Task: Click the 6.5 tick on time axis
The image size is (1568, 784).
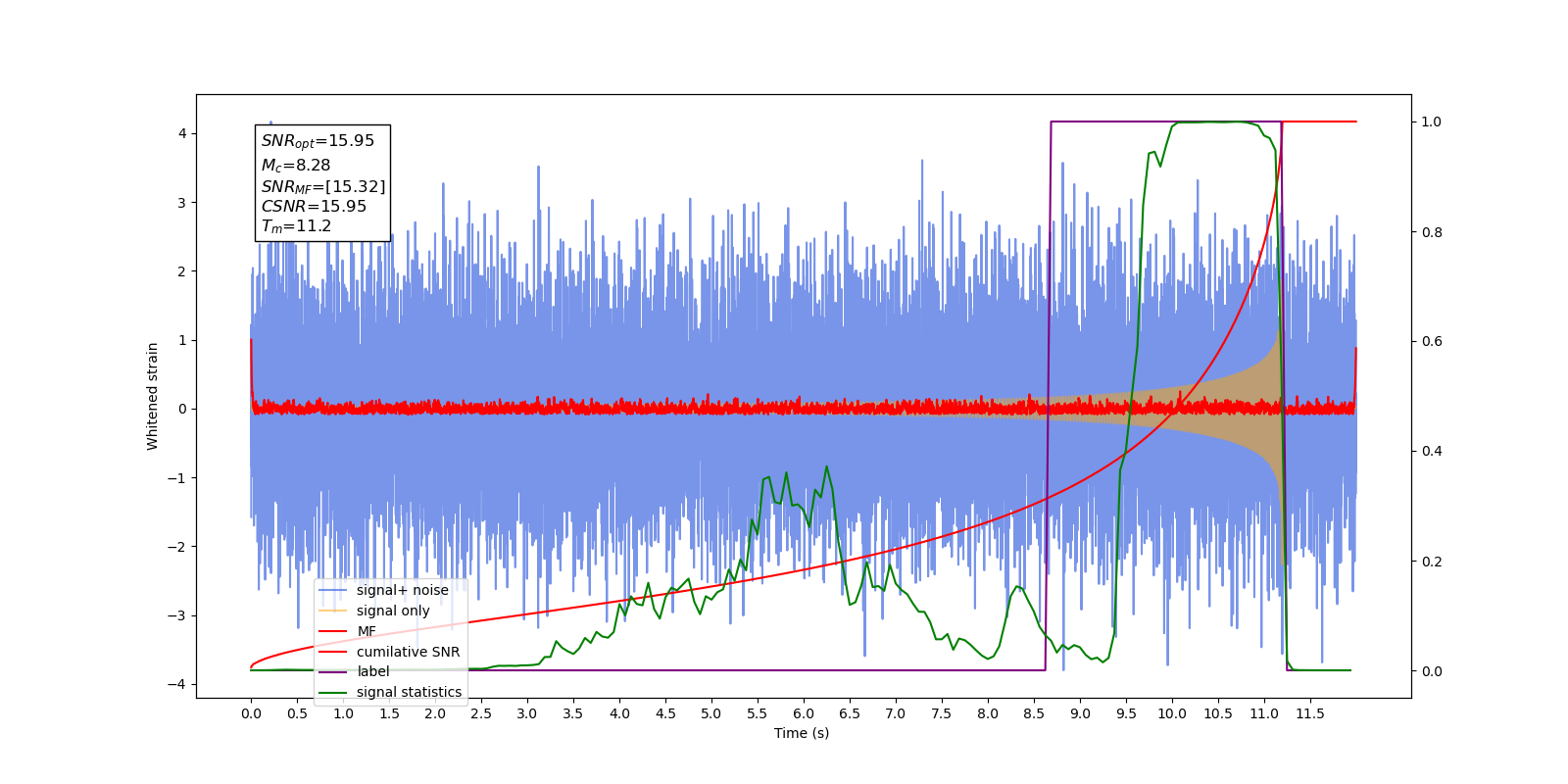Action: point(850,713)
